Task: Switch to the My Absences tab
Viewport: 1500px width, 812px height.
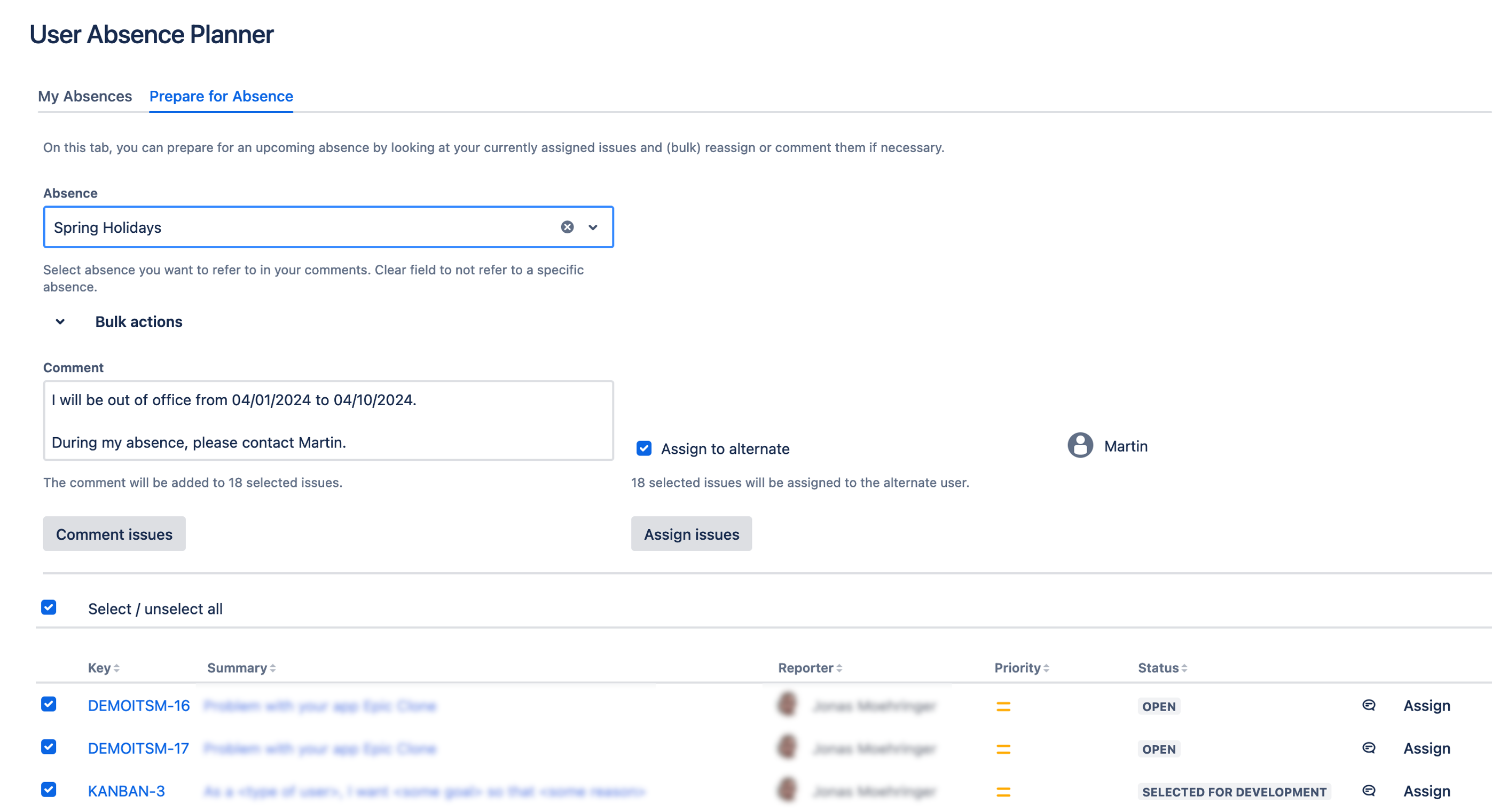Action: [85, 96]
